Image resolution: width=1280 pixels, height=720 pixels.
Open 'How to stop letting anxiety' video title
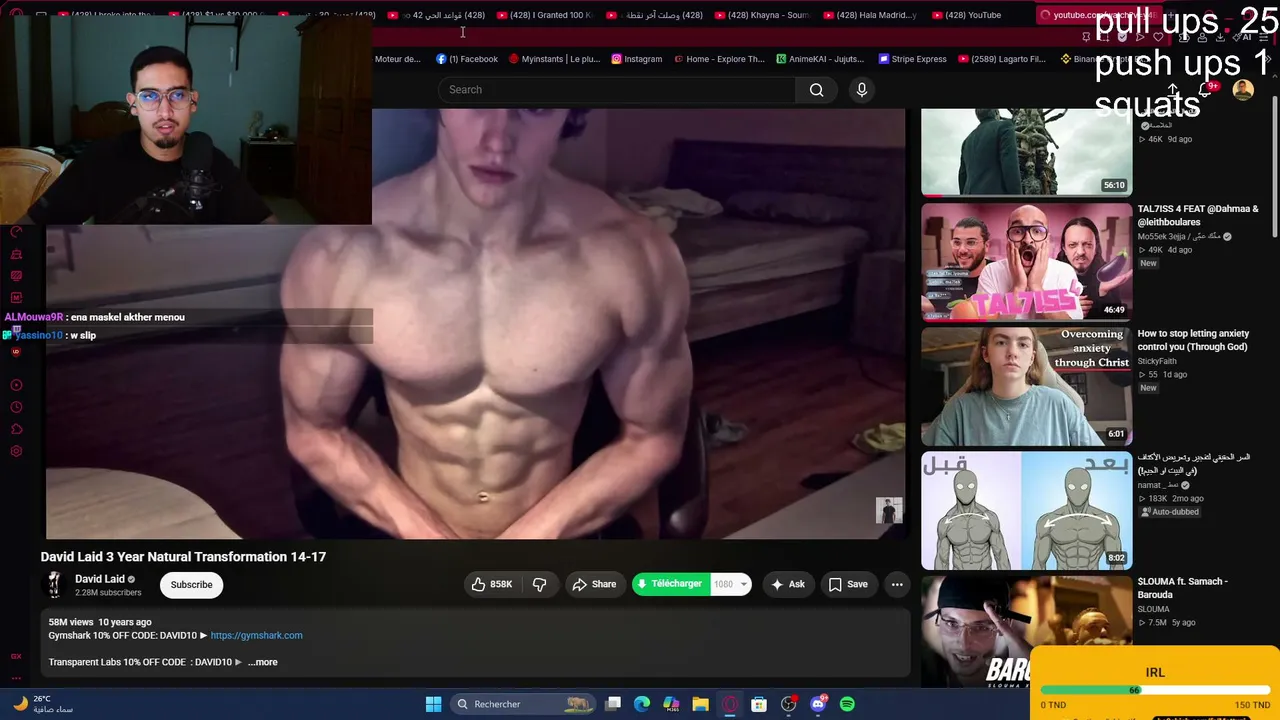[x=1194, y=340]
